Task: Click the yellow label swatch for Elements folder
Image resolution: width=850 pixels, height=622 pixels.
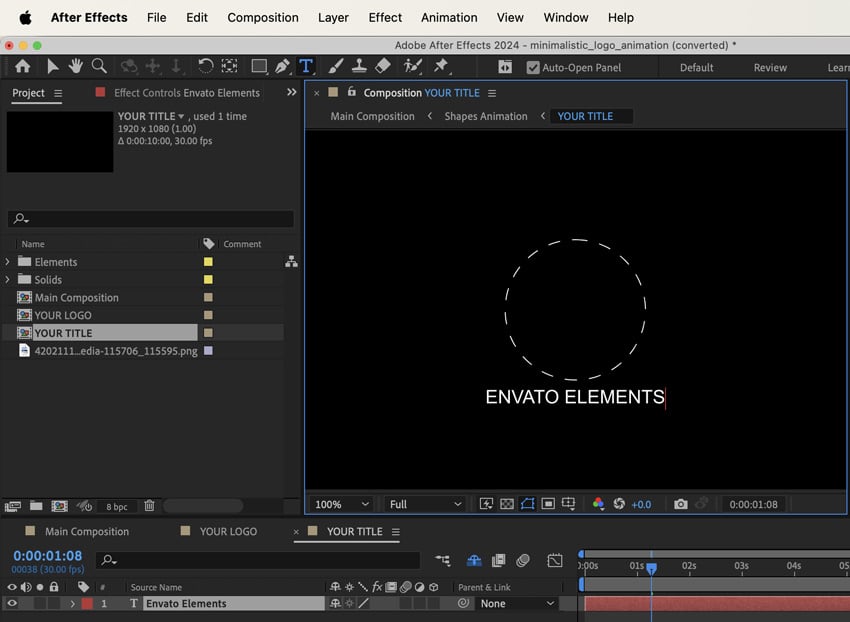Action: tap(208, 262)
